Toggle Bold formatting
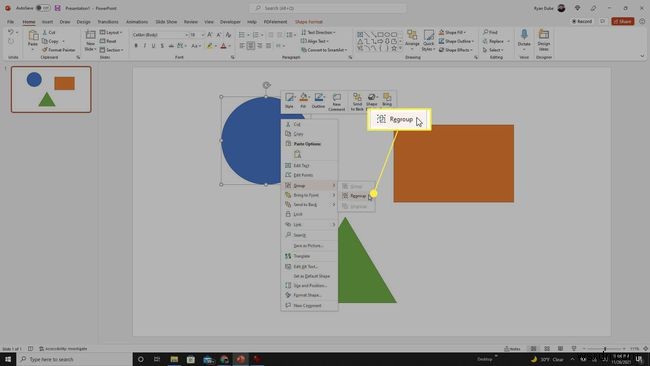Viewport: 650px width, 366px height. [136, 46]
